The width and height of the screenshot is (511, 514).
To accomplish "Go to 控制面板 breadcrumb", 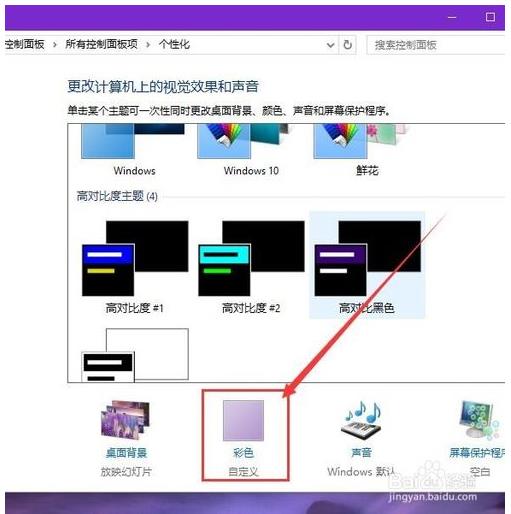I will point(25,44).
